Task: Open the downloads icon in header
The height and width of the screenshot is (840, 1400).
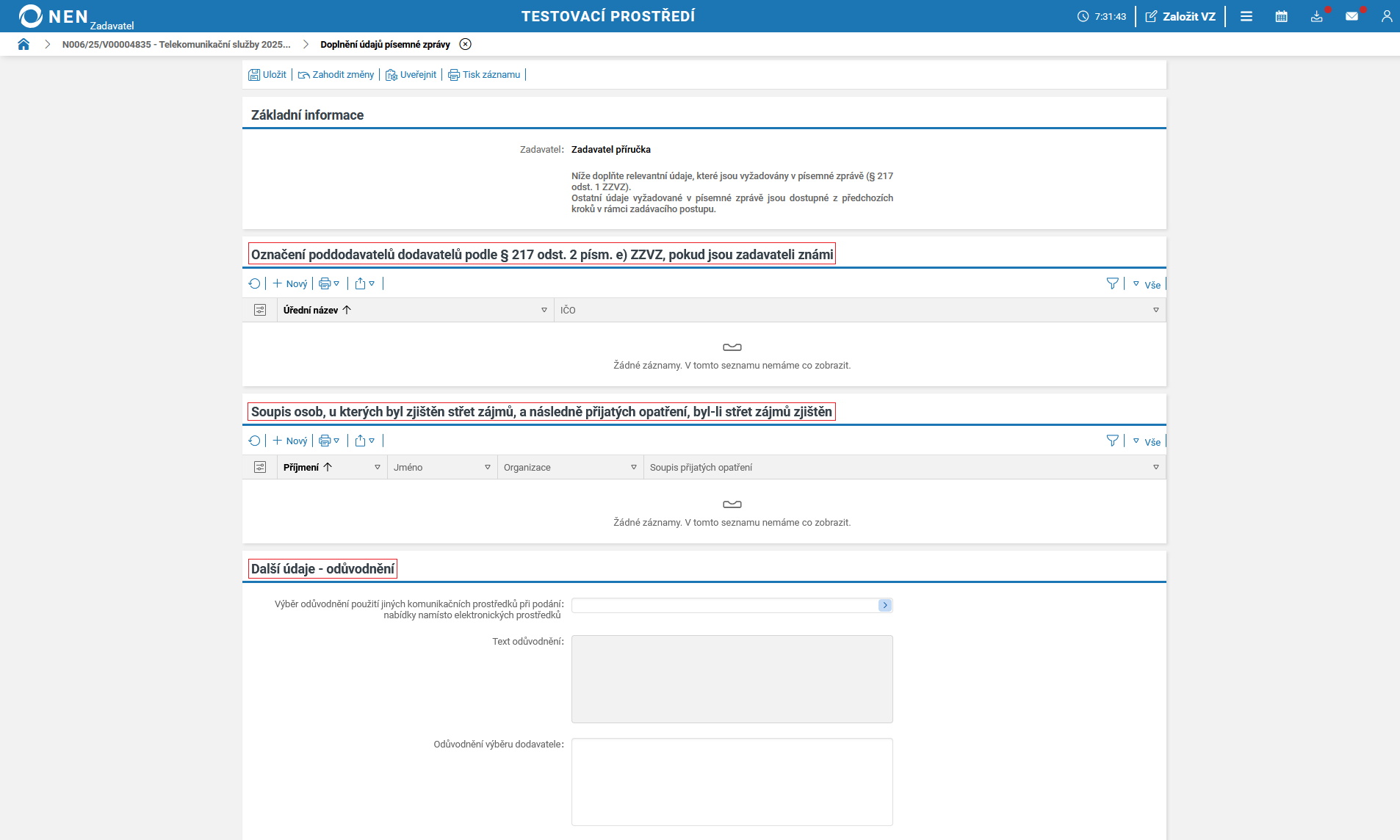Action: tap(1317, 16)
